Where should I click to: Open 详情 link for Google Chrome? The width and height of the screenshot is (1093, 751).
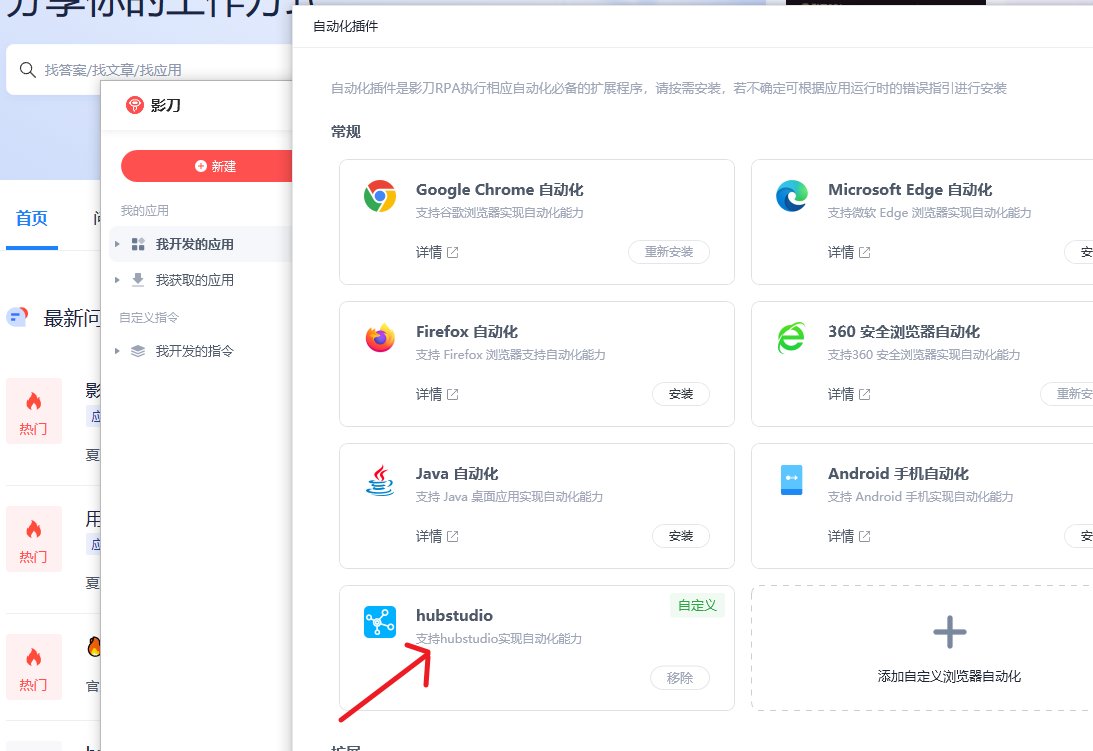pos(429,252)
